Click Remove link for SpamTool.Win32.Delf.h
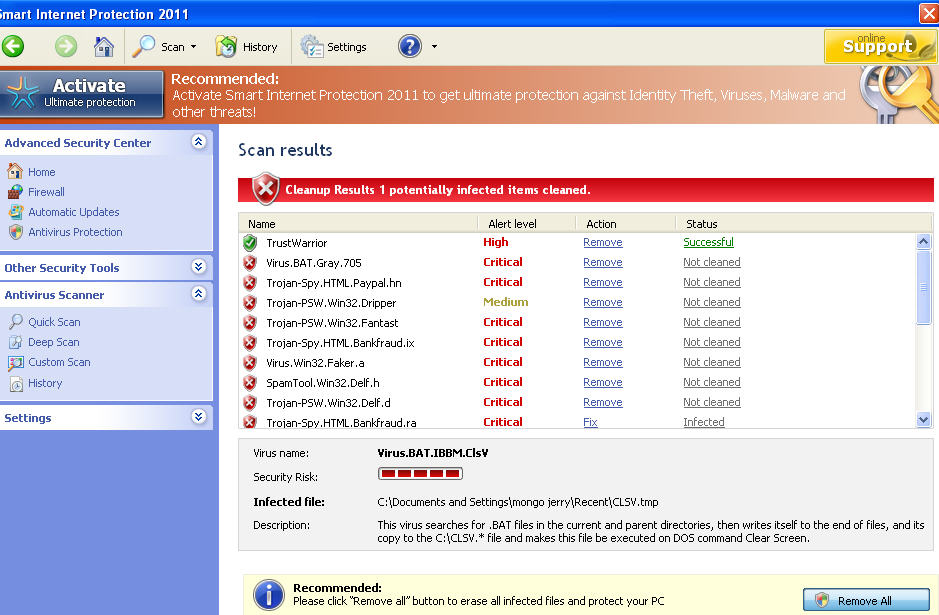 (602, 382)
